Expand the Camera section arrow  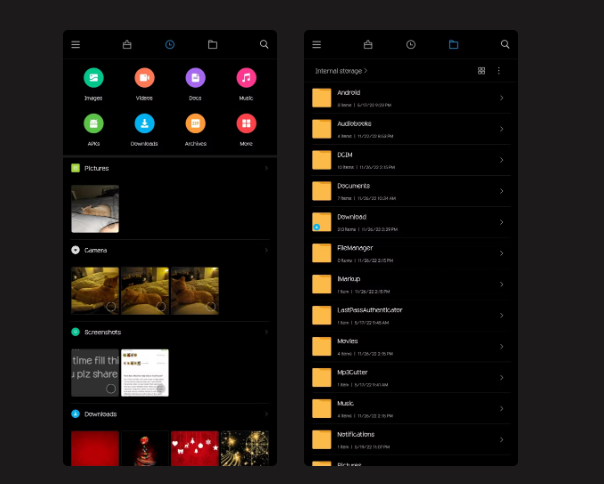[x=266, y=250]
